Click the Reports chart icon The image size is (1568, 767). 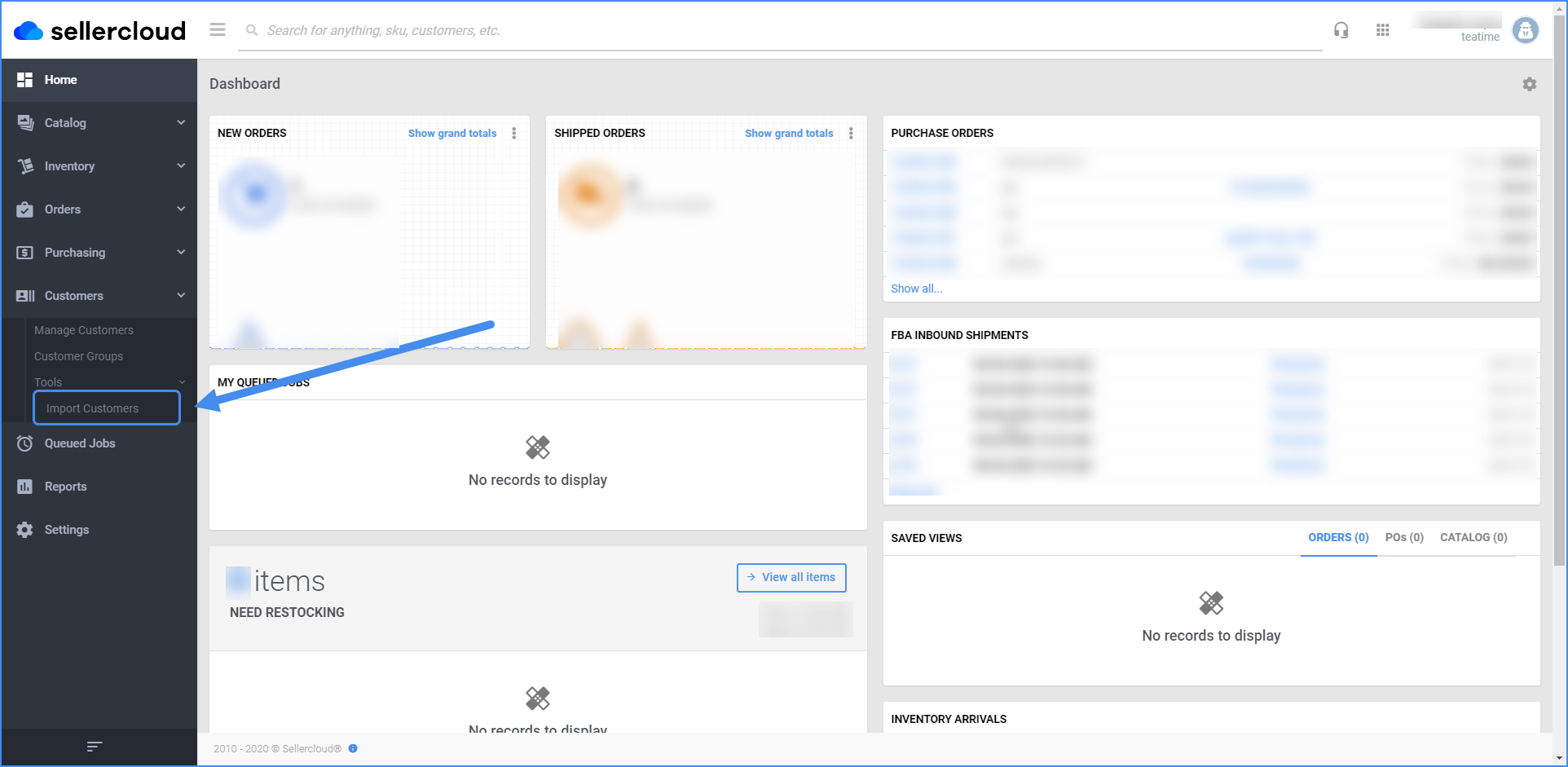point(25,487)
